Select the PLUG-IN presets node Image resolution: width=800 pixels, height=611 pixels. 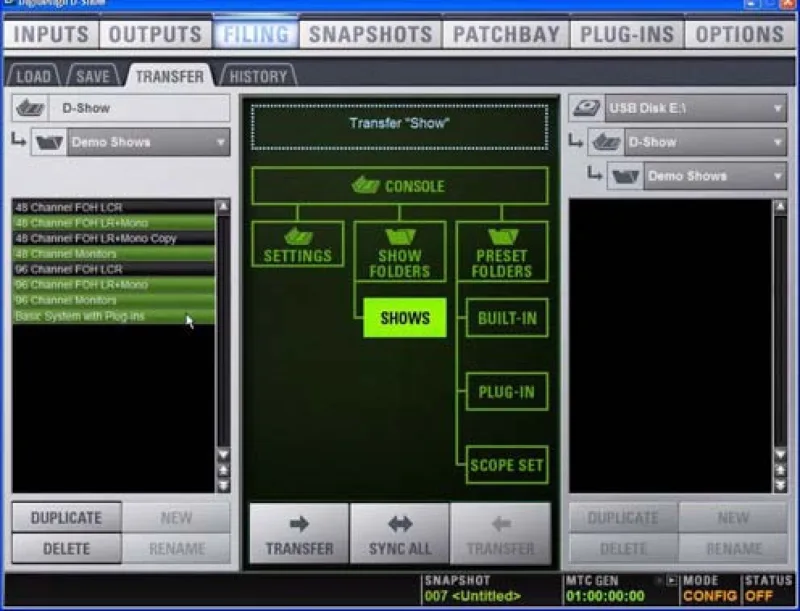coord(507,392)
